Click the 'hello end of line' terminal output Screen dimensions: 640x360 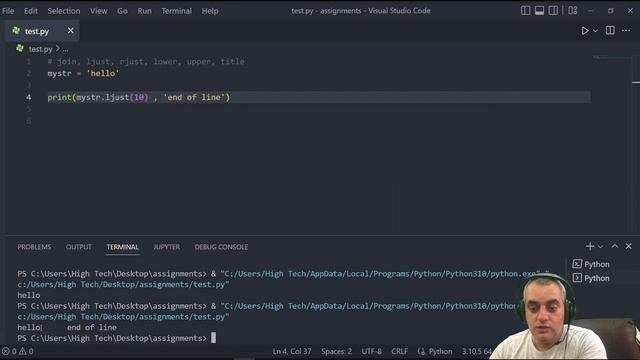tap(67, 327)
